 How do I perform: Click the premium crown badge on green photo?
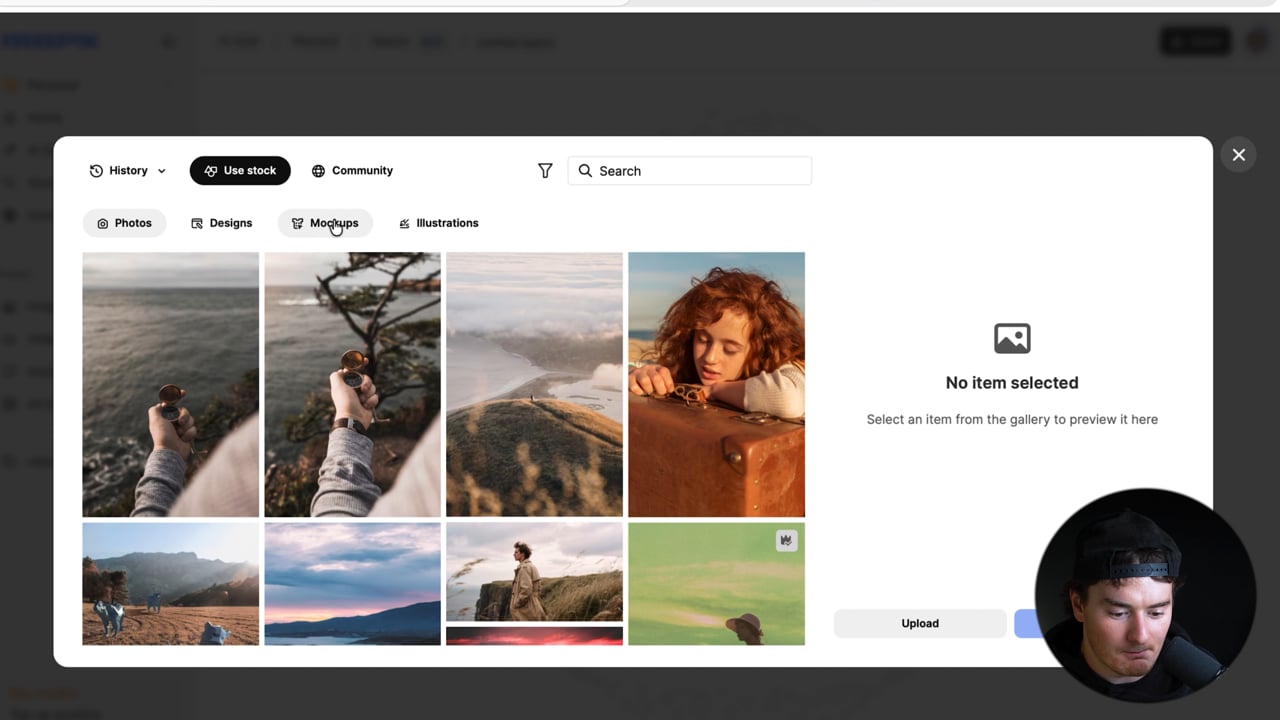786,541
